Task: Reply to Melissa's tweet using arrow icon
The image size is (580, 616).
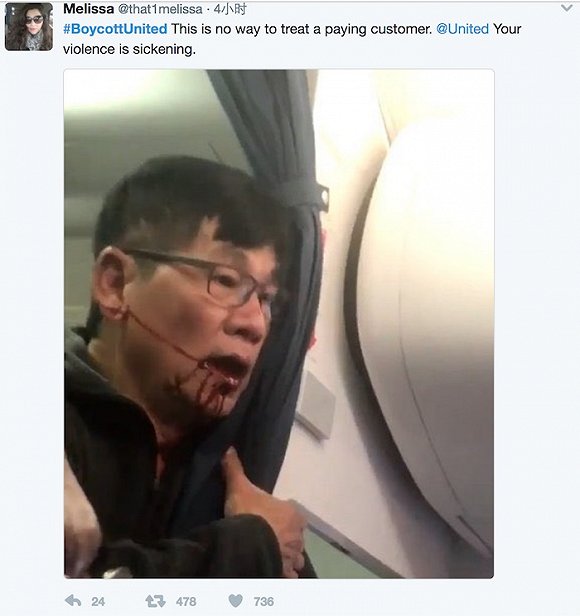Action: pyautogui.click(x=73, y=601)
